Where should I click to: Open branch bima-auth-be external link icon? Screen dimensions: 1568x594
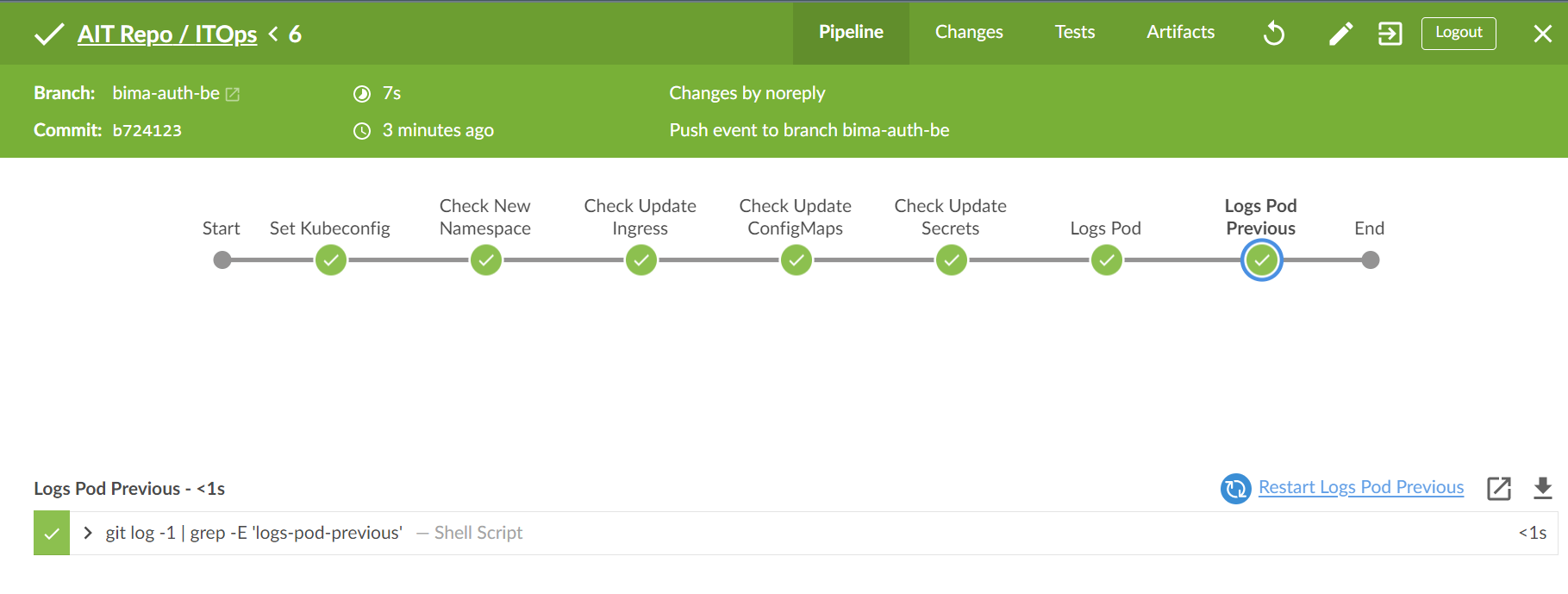(233, 94)
